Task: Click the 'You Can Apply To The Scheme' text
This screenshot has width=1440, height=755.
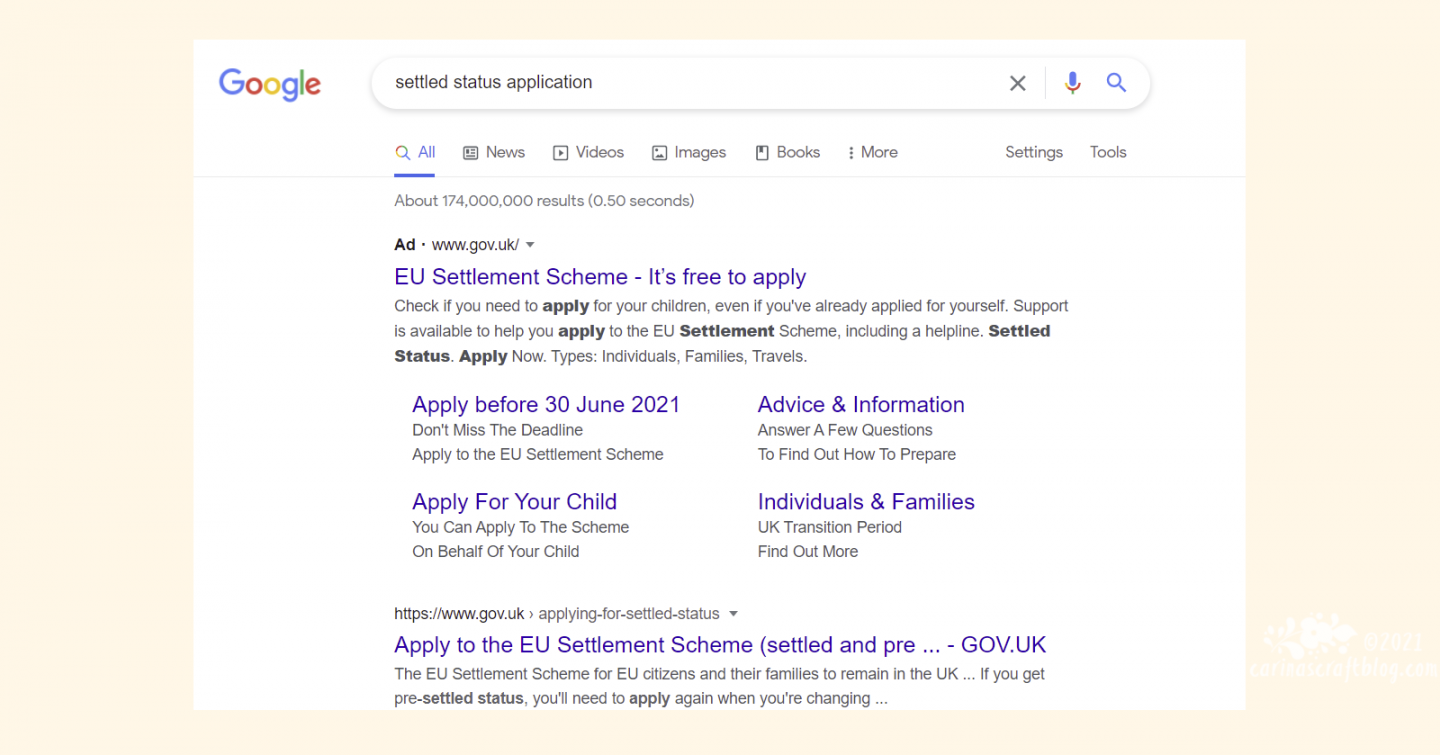Action: [521, 527]
